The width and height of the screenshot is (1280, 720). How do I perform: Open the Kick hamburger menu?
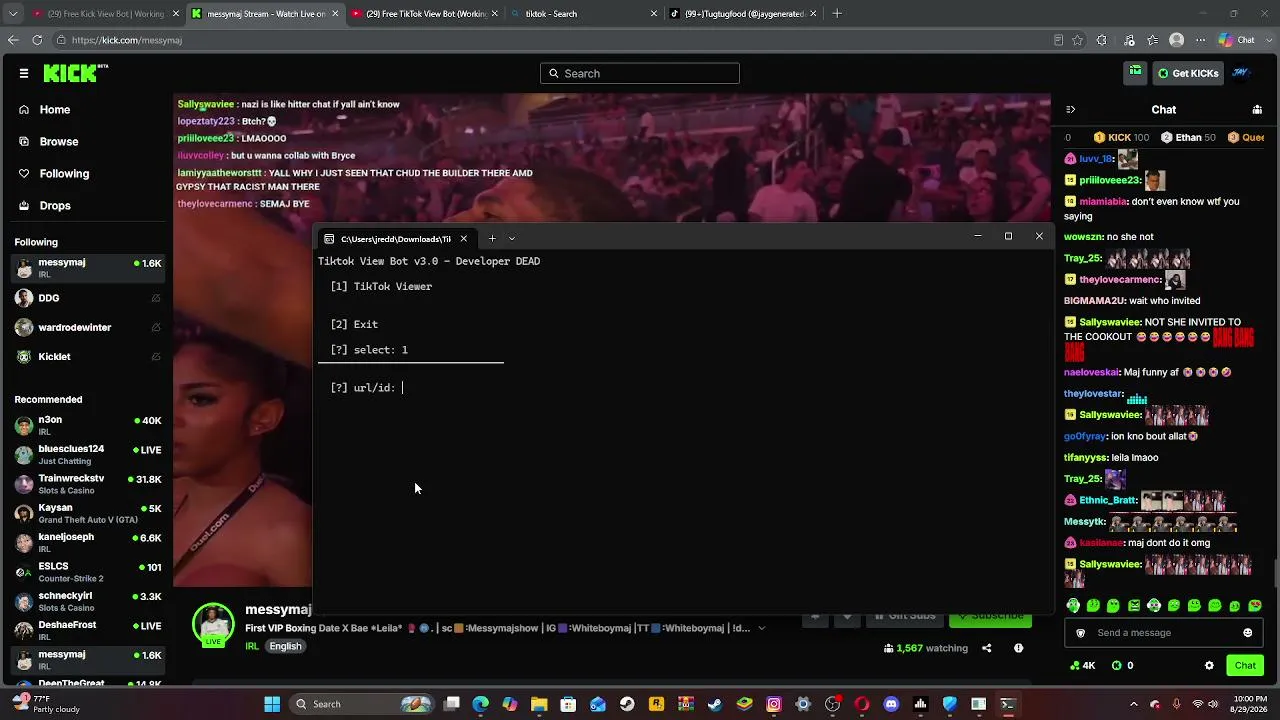24,73
